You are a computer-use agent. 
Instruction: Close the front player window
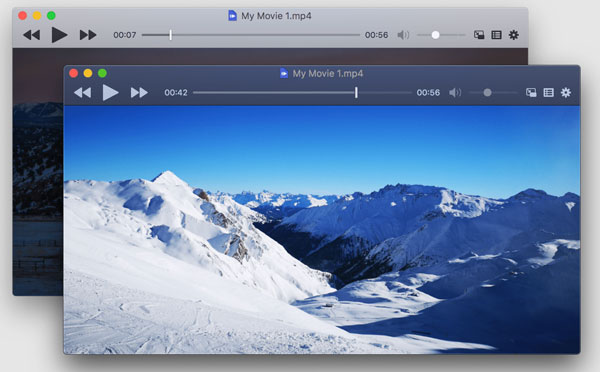[x=74, y=73]
